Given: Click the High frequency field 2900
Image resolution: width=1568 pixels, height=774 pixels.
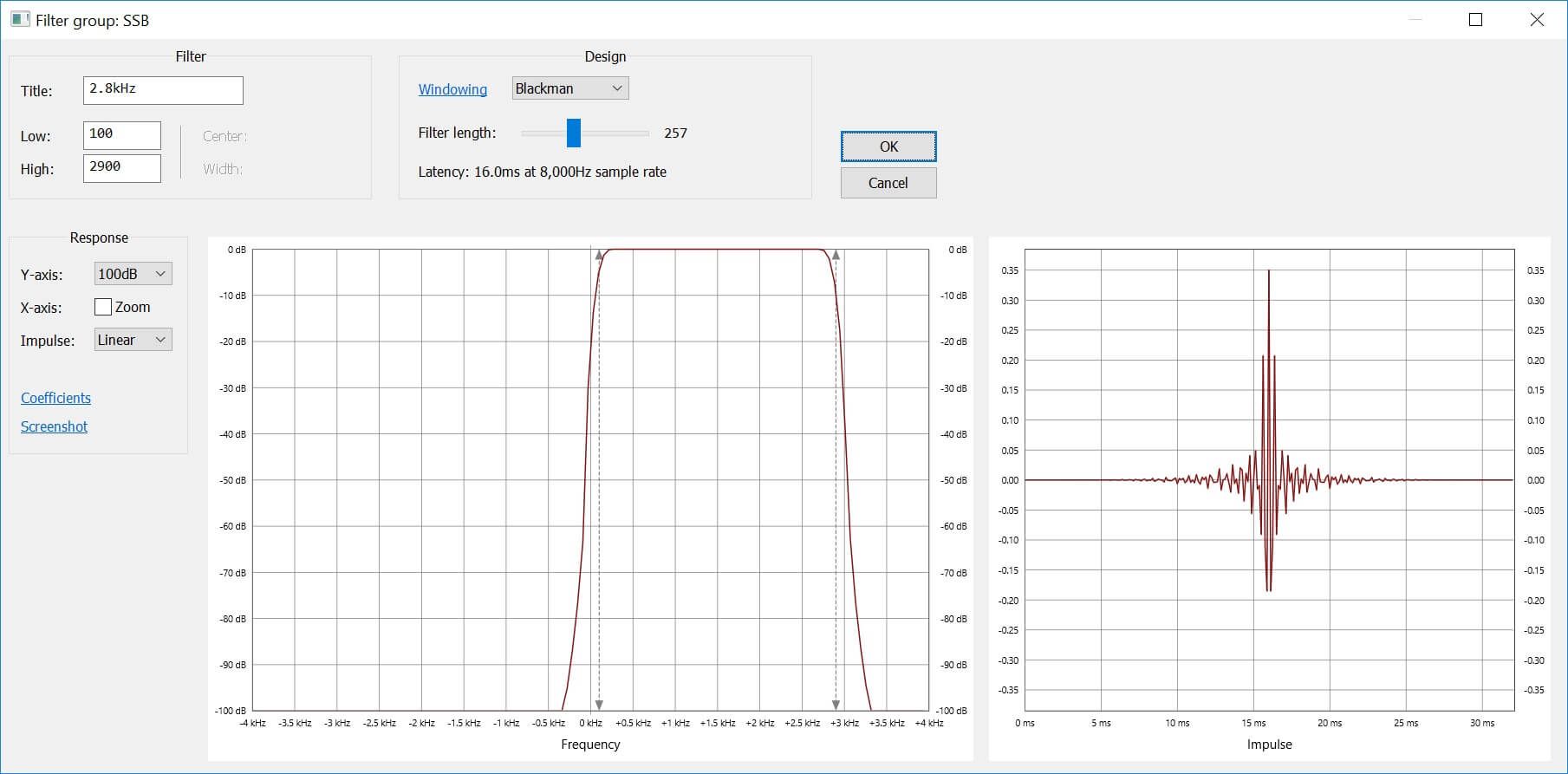Looking at the screenshot, I should (x=122, y=168).
